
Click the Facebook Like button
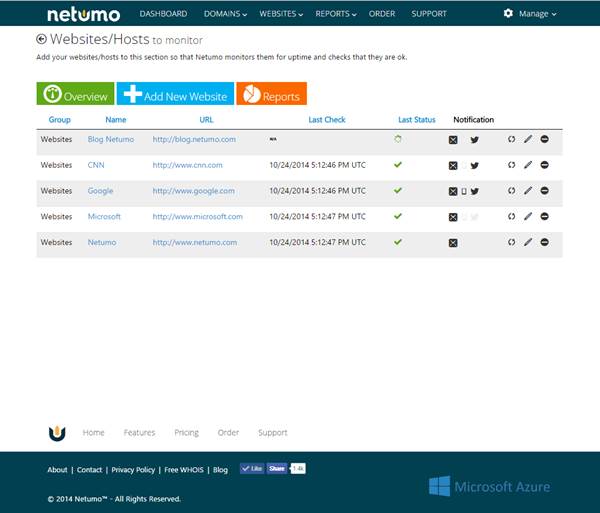click(x=252, y=469)
